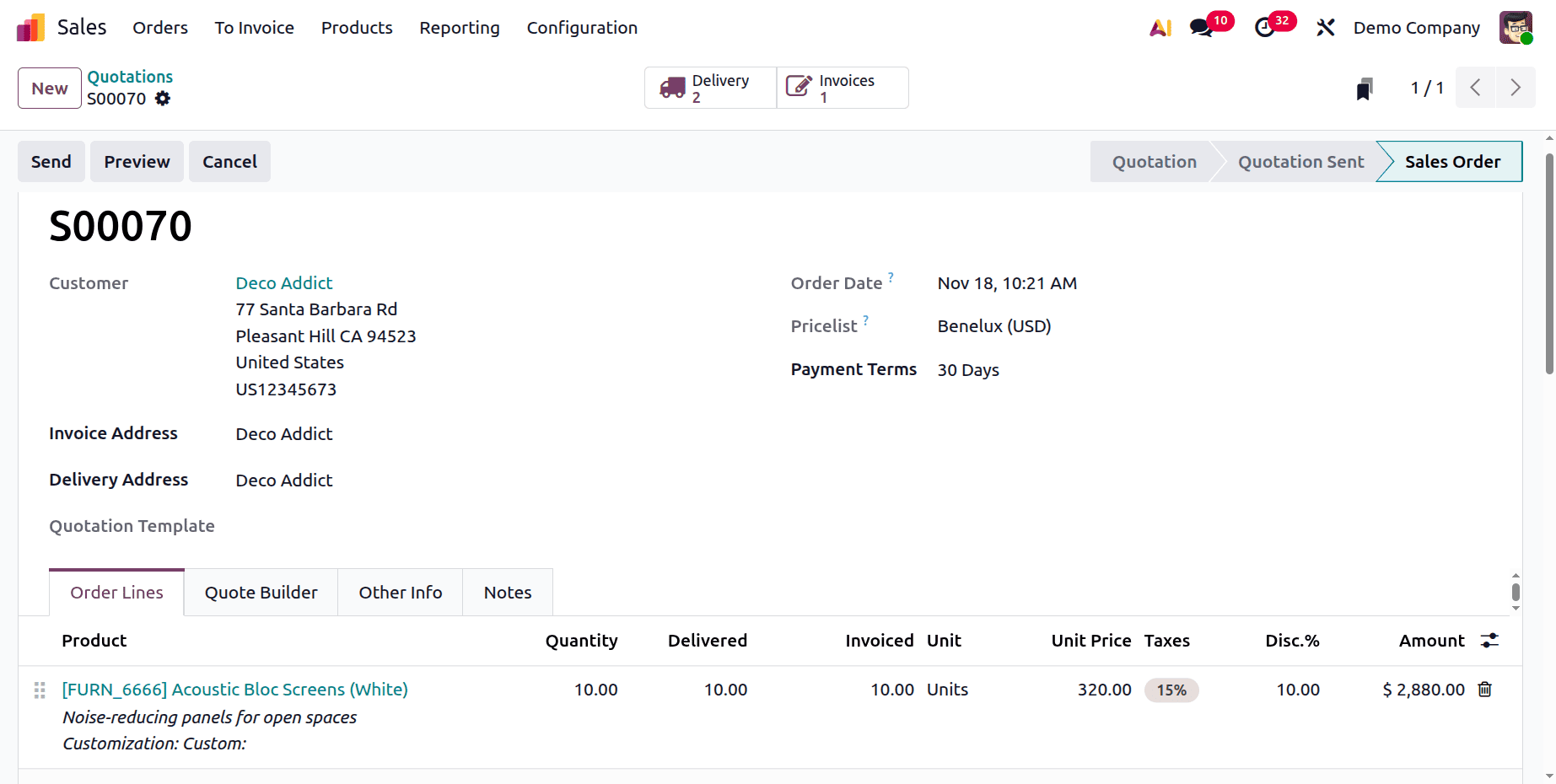
Task: Open the optional columns selector
Action: [x=1488, y=640]
